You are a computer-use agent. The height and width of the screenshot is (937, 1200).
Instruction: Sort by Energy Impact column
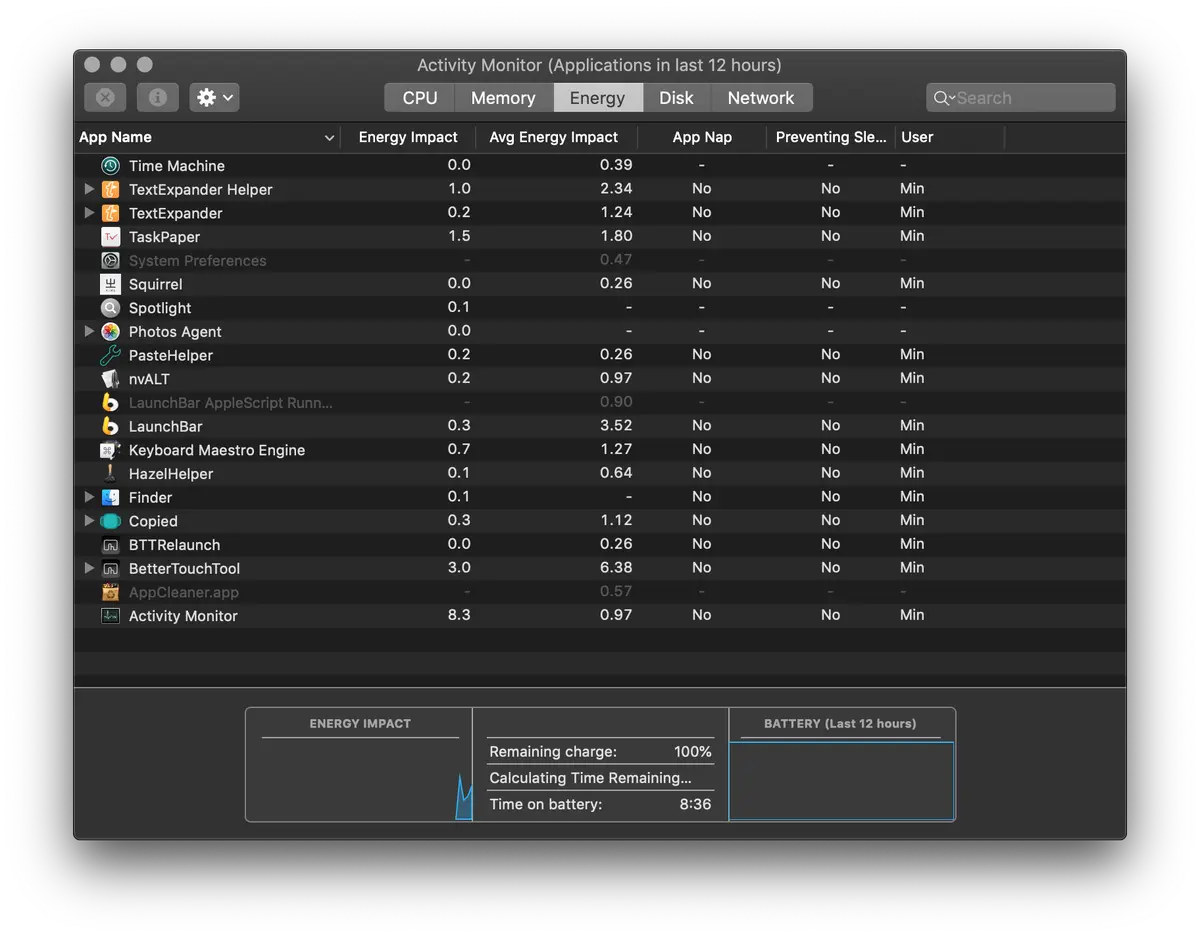tap(408, 137)
